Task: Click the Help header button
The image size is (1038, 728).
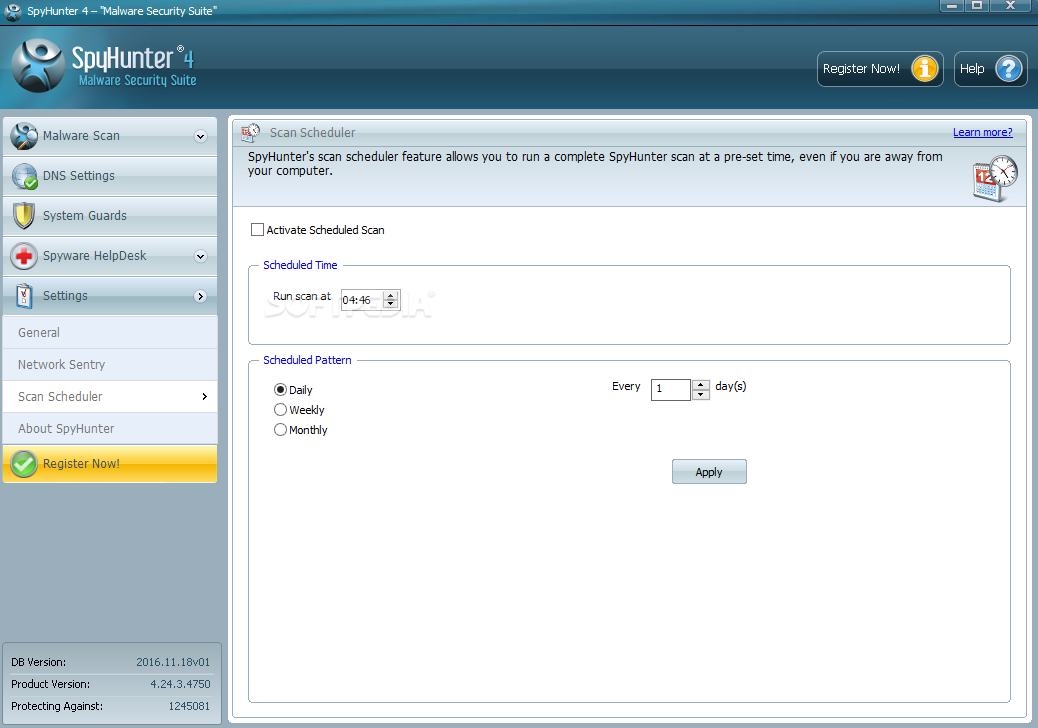Action: (990, 69)
